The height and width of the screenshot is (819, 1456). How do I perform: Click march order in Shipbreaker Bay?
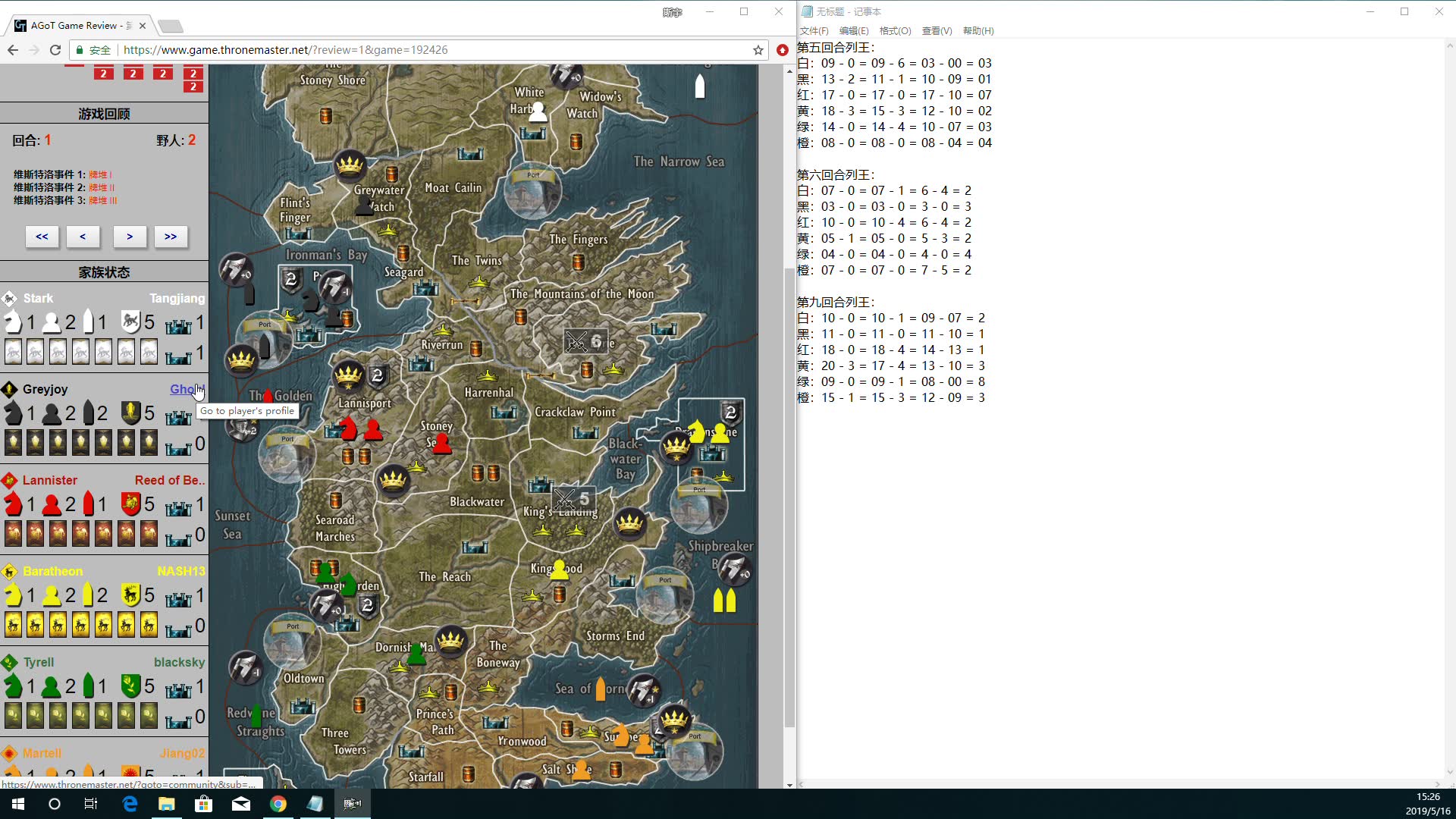coord(734,570)
